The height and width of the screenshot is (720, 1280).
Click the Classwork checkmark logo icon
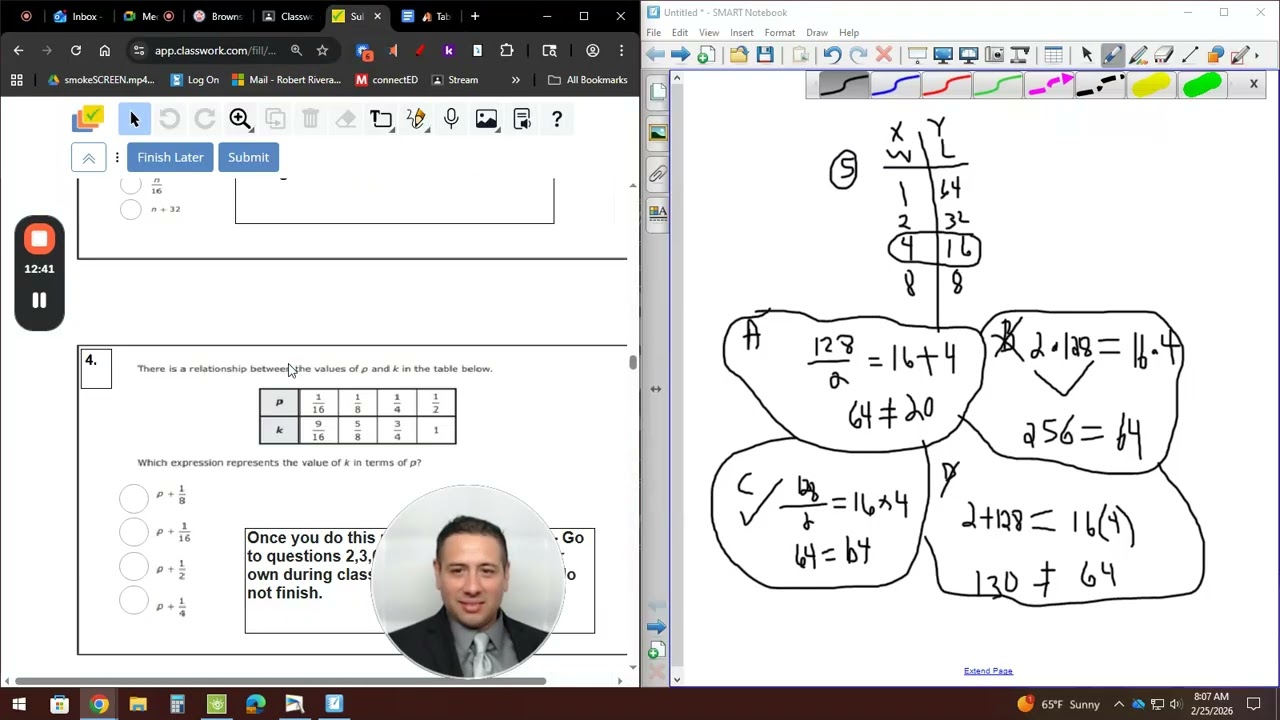pos(88,119)
